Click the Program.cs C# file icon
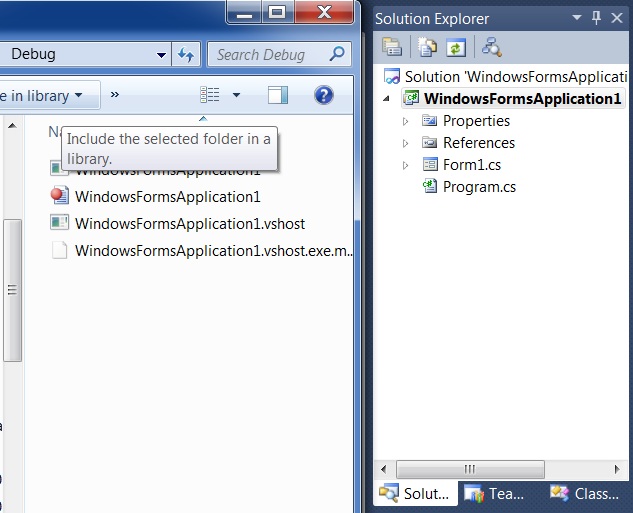Screen dimensions: 633x513 coord(430,186)
